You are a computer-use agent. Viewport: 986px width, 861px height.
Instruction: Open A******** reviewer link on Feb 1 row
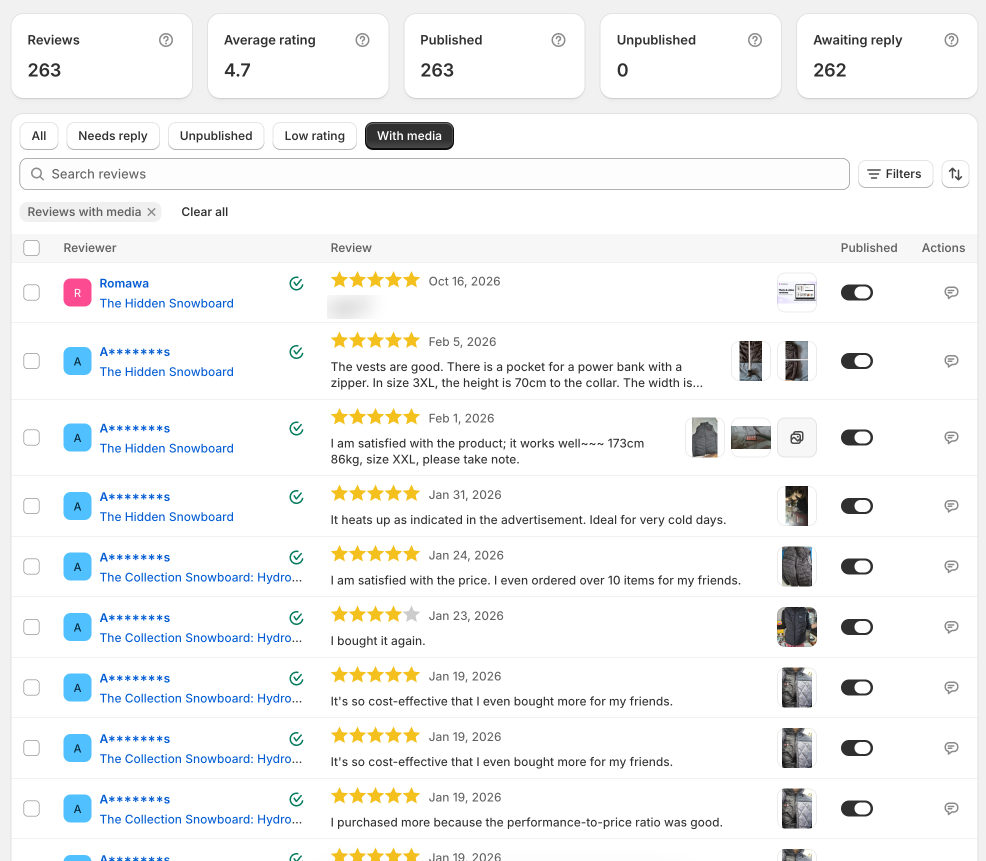coord(135,429)
